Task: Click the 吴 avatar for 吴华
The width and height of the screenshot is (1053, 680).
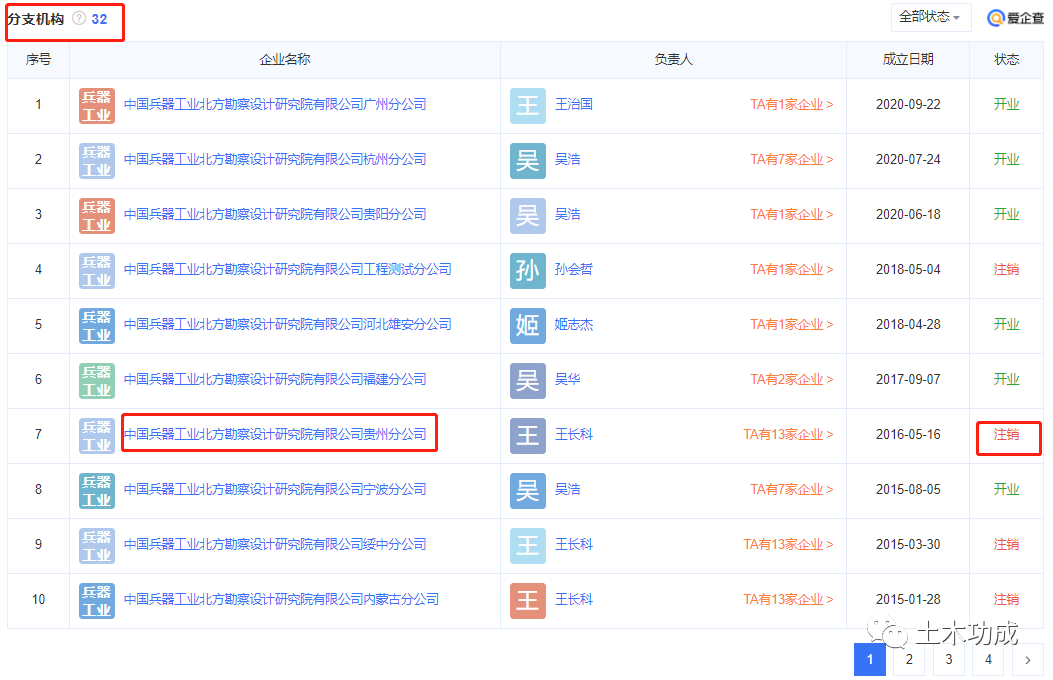Action: pyautogui.click(x=527, y=381)
